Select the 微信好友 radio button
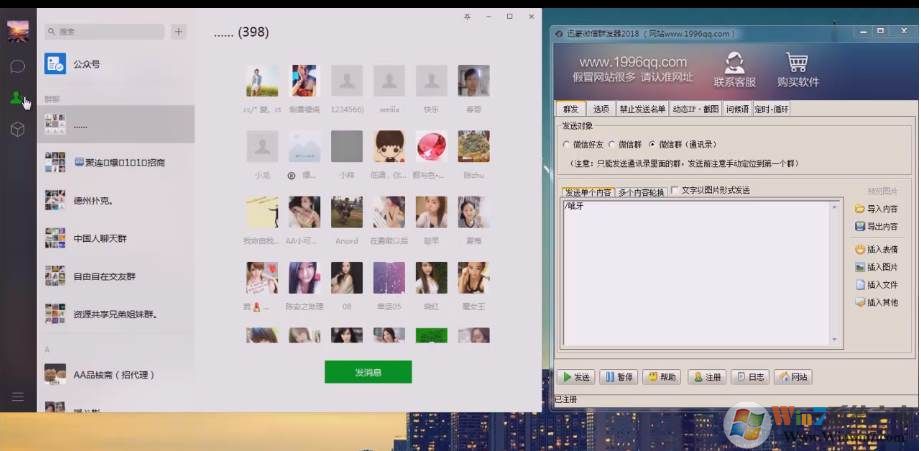This screenshot has width=921, height=451. tap(566, 145)
